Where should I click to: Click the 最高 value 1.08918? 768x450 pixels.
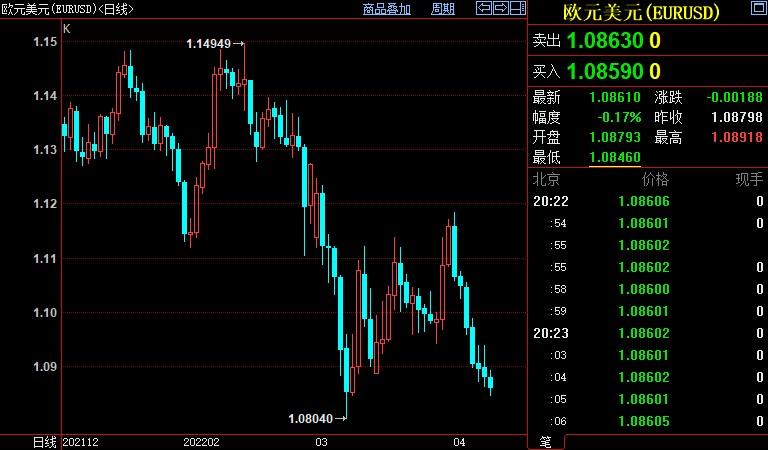pos(739,137)
